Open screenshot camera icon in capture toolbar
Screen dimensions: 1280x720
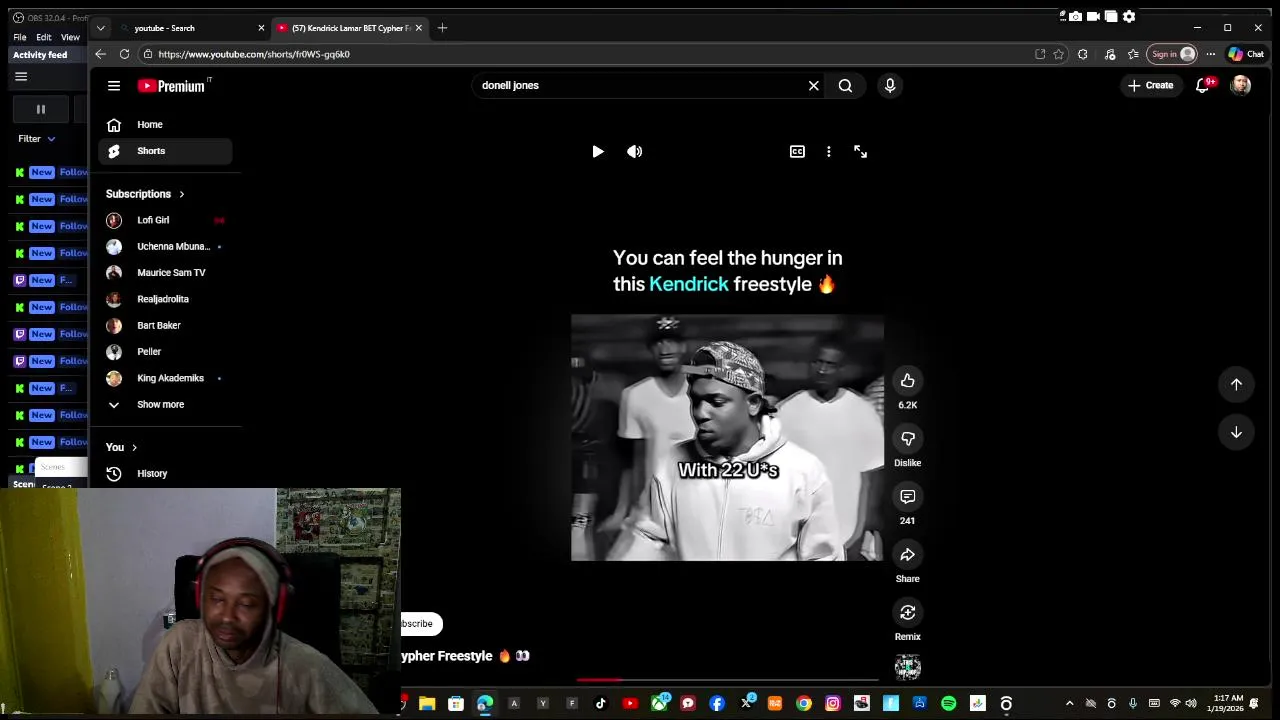point(1075,16)
